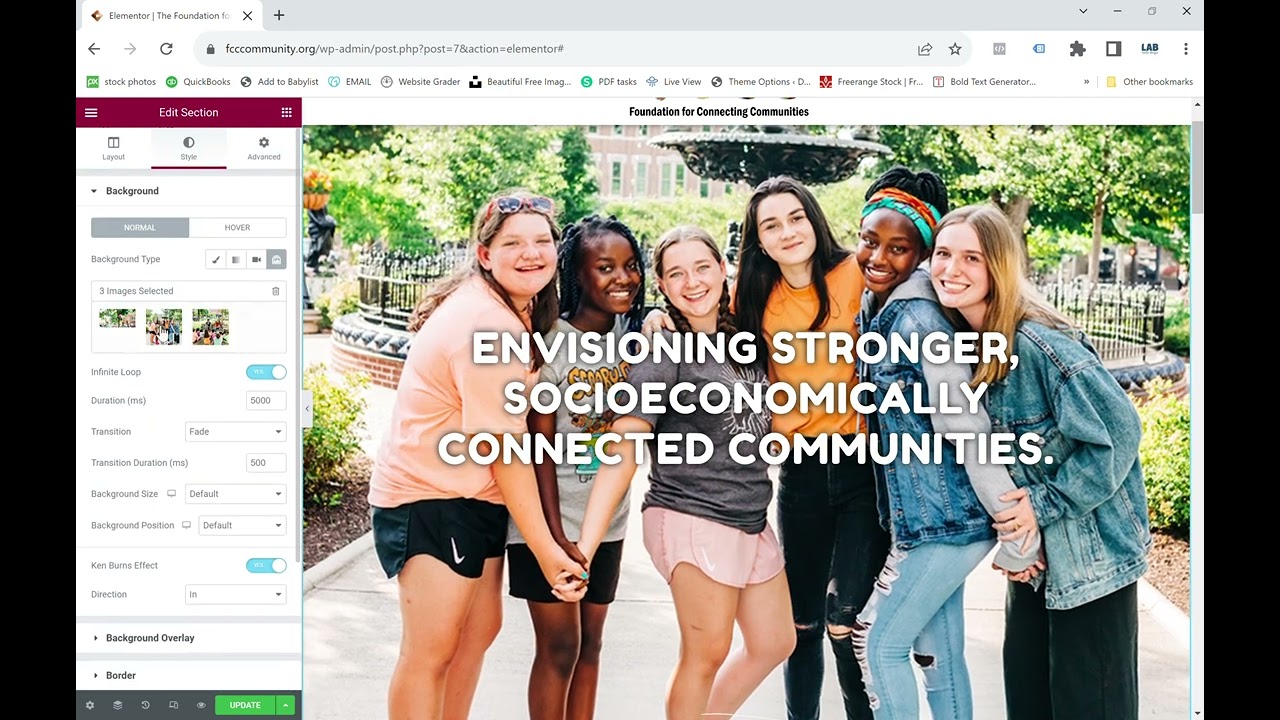Open the Live View bookmark
This screenshot has height=720, width=1280.
point(674,82)
